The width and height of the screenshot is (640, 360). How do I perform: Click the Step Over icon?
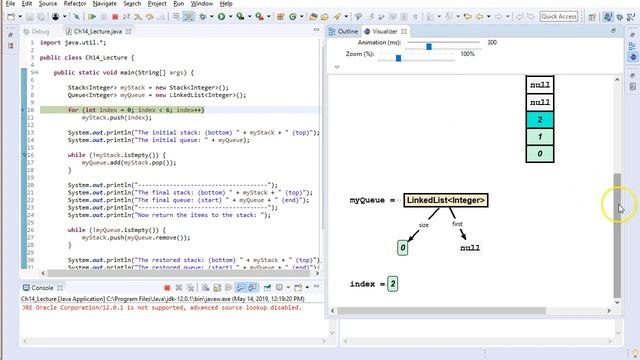(150, 17)
